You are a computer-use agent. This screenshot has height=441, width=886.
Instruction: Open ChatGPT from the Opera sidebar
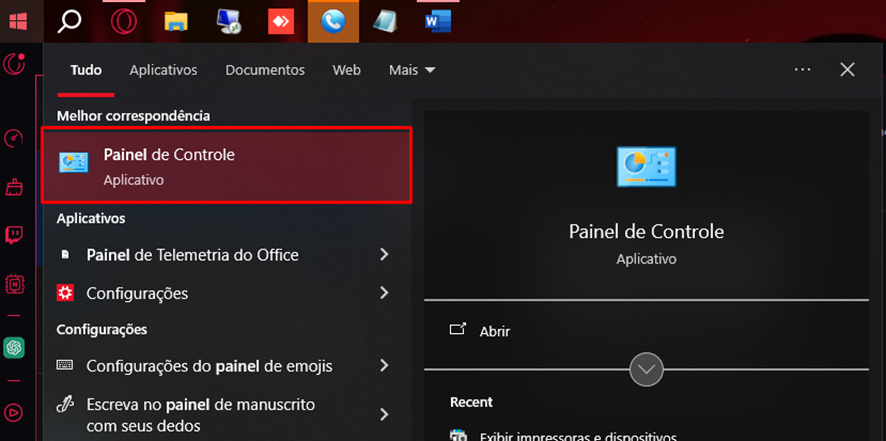14,347
